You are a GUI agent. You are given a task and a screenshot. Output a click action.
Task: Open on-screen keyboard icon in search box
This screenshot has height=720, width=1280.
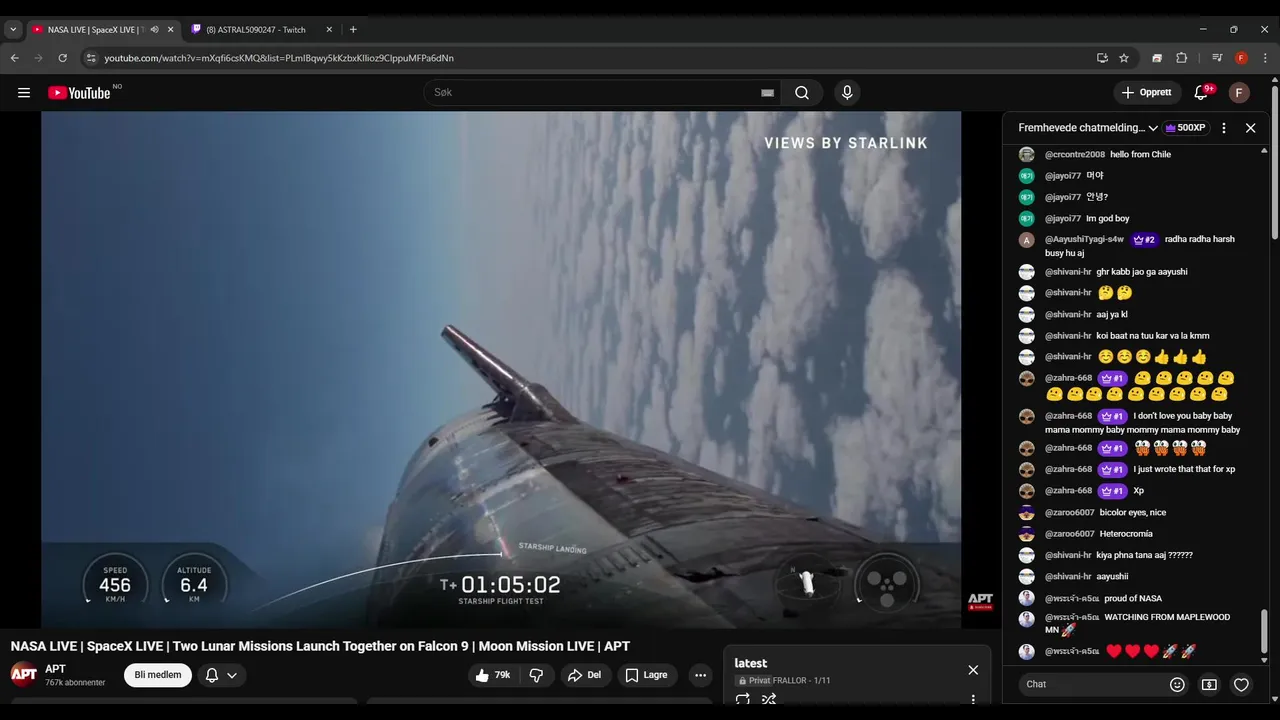click(x=767, y=93)
